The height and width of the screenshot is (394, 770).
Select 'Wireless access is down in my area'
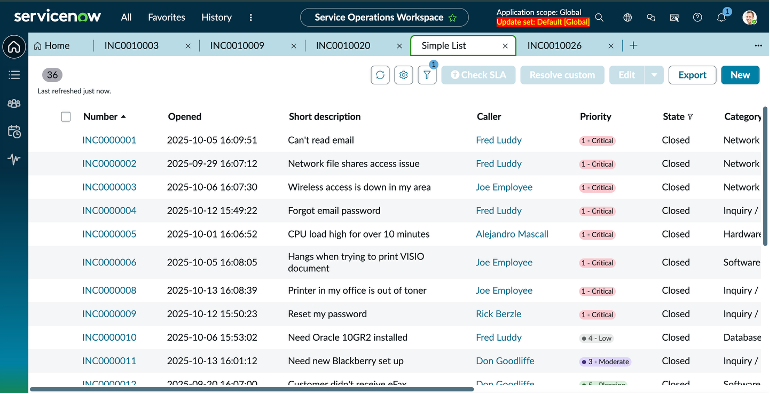[x=359, y=187]
